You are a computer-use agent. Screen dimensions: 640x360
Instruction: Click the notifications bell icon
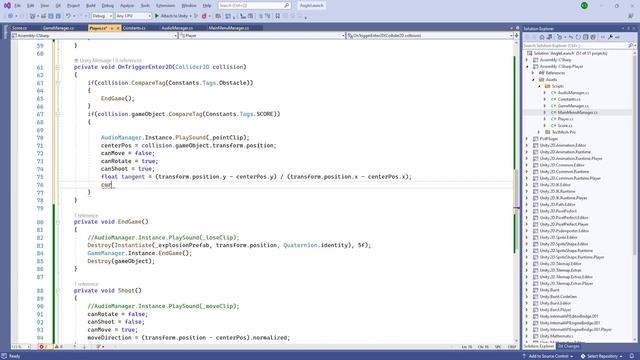(x=631, y=356)
